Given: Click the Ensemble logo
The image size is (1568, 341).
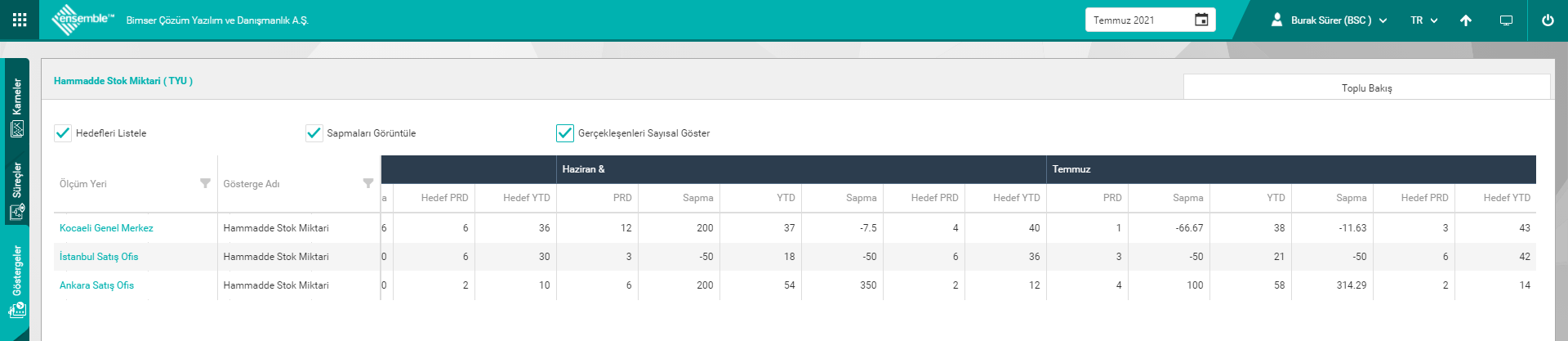Looking at the screenshot, I should [x=82, y=20].
